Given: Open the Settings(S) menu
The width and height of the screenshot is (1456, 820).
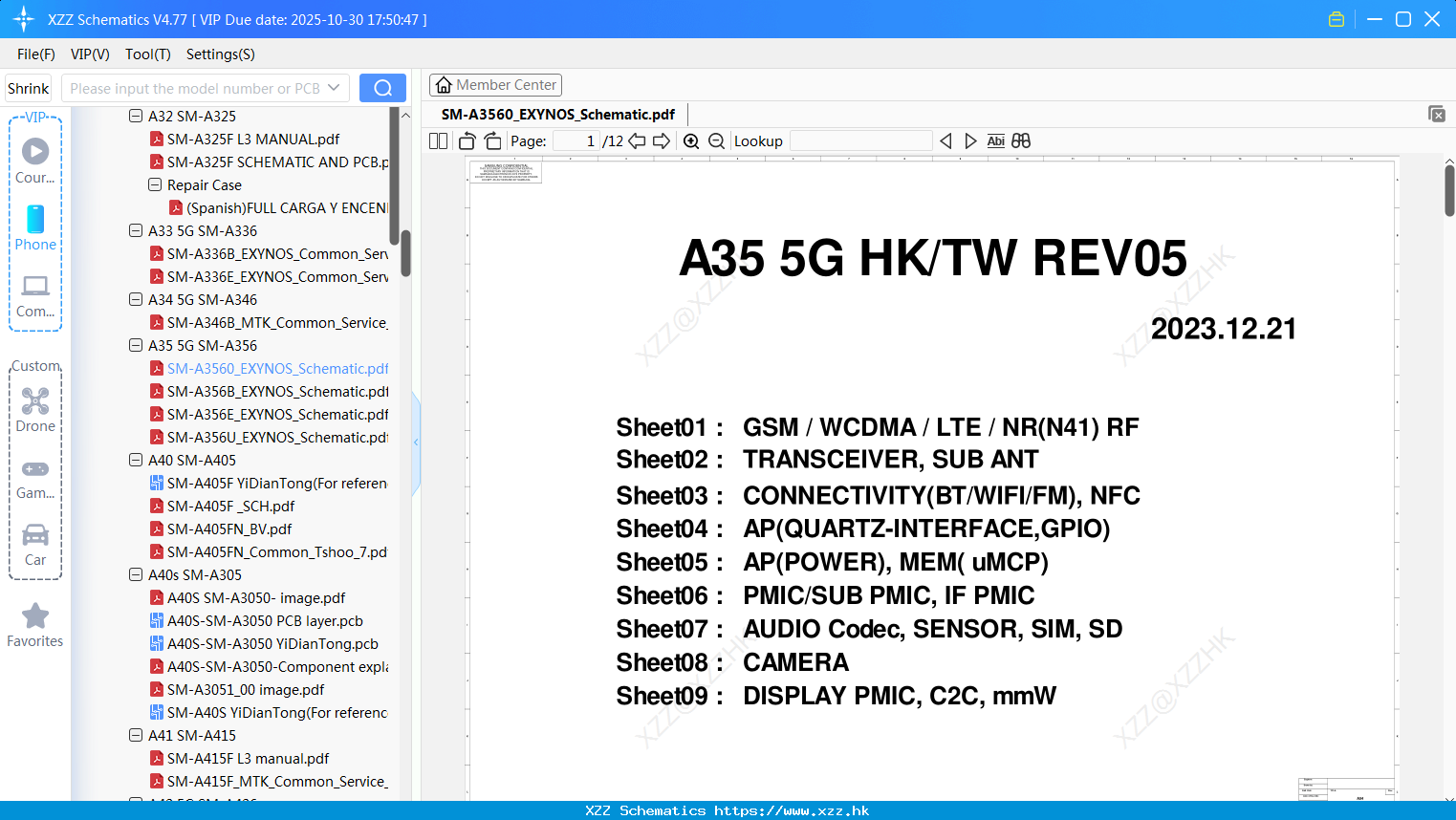Looking at the screenshot, I should [221, 54].
